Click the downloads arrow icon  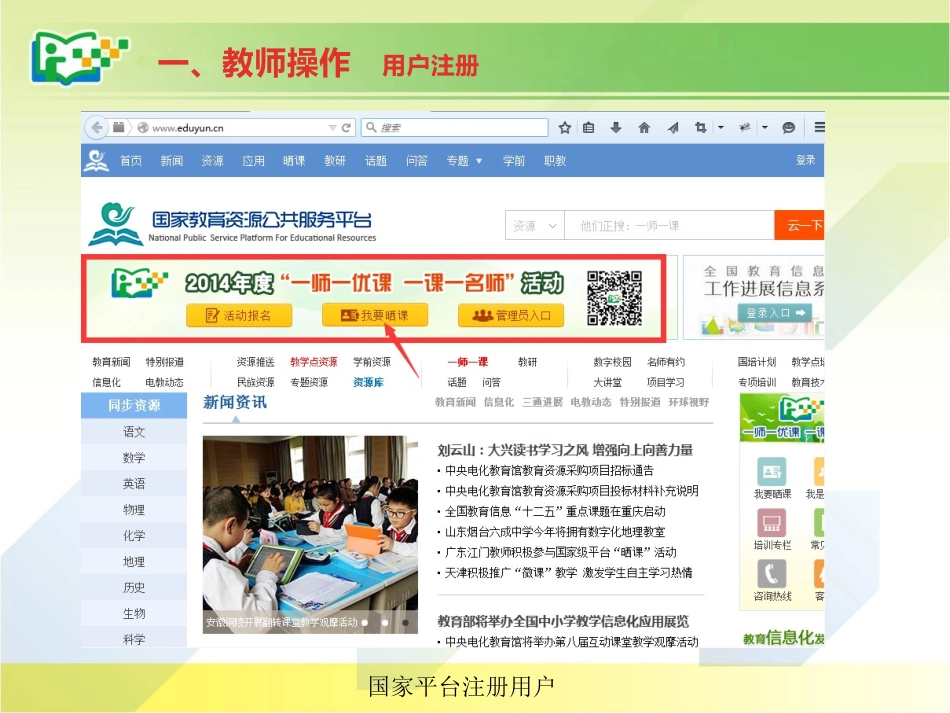[616, 127]
